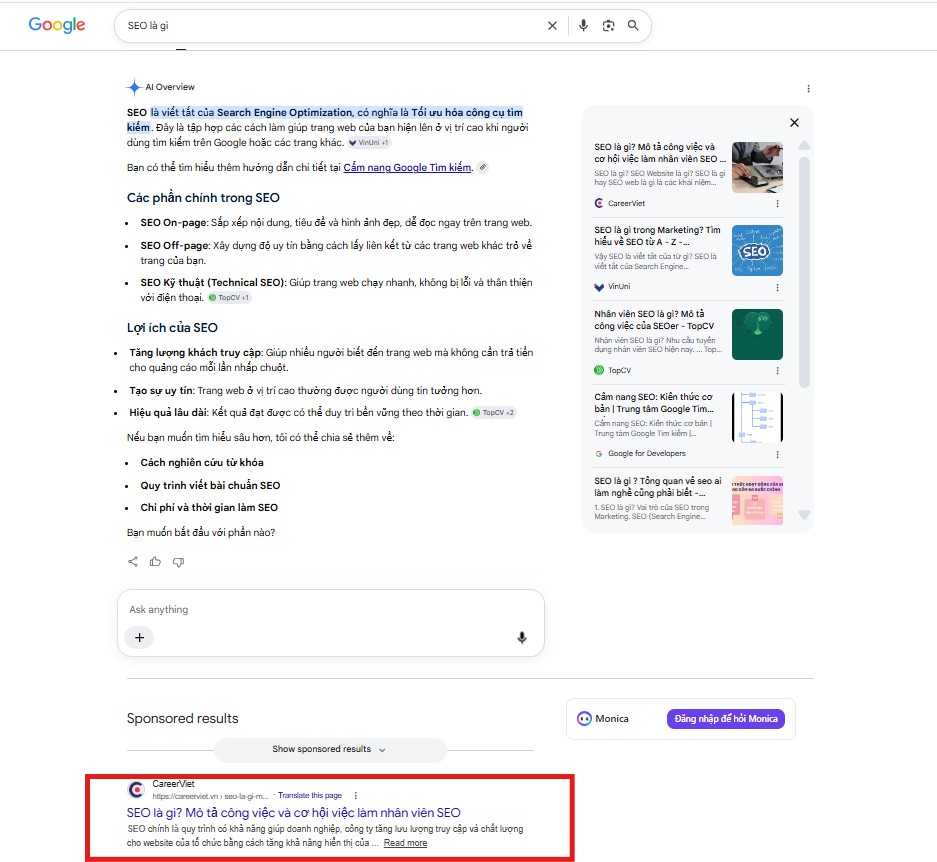Image resolution: width=937 pixels, height=862 pixels.
Task: Open VinUni source card options menu
Action: point(777,287)
